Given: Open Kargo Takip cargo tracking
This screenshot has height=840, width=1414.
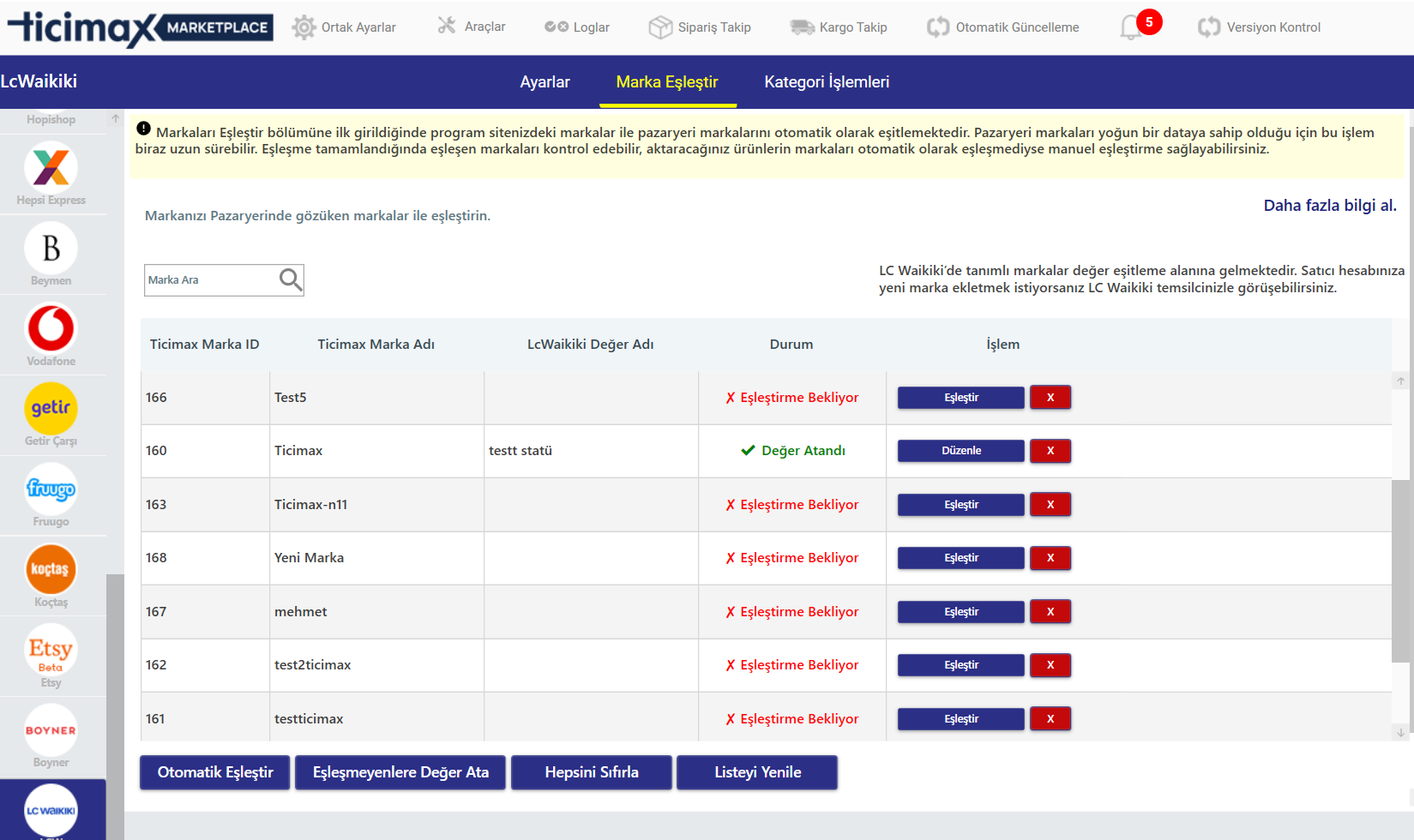Looking at the screenshot, I should (x=839, y=27).
